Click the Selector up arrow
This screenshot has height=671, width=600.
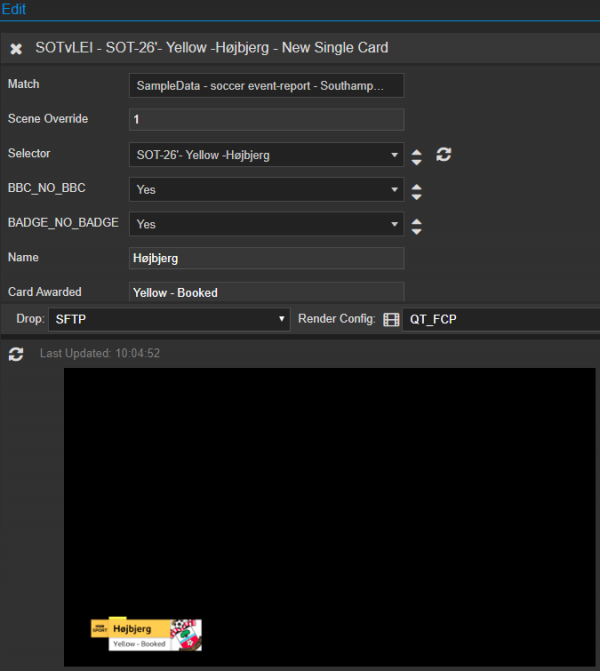click(x=417, y=150)
